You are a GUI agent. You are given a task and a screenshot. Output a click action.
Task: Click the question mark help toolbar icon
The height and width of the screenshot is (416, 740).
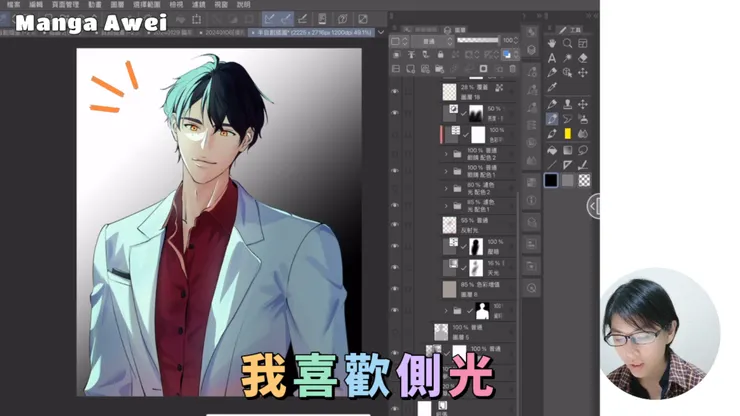click(x=343, y=19)
